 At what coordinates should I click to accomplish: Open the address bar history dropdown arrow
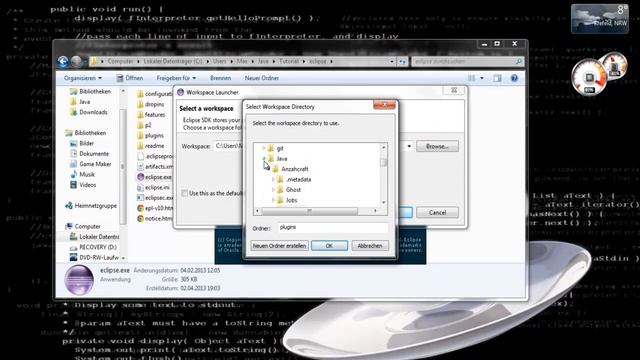(392, 62)
